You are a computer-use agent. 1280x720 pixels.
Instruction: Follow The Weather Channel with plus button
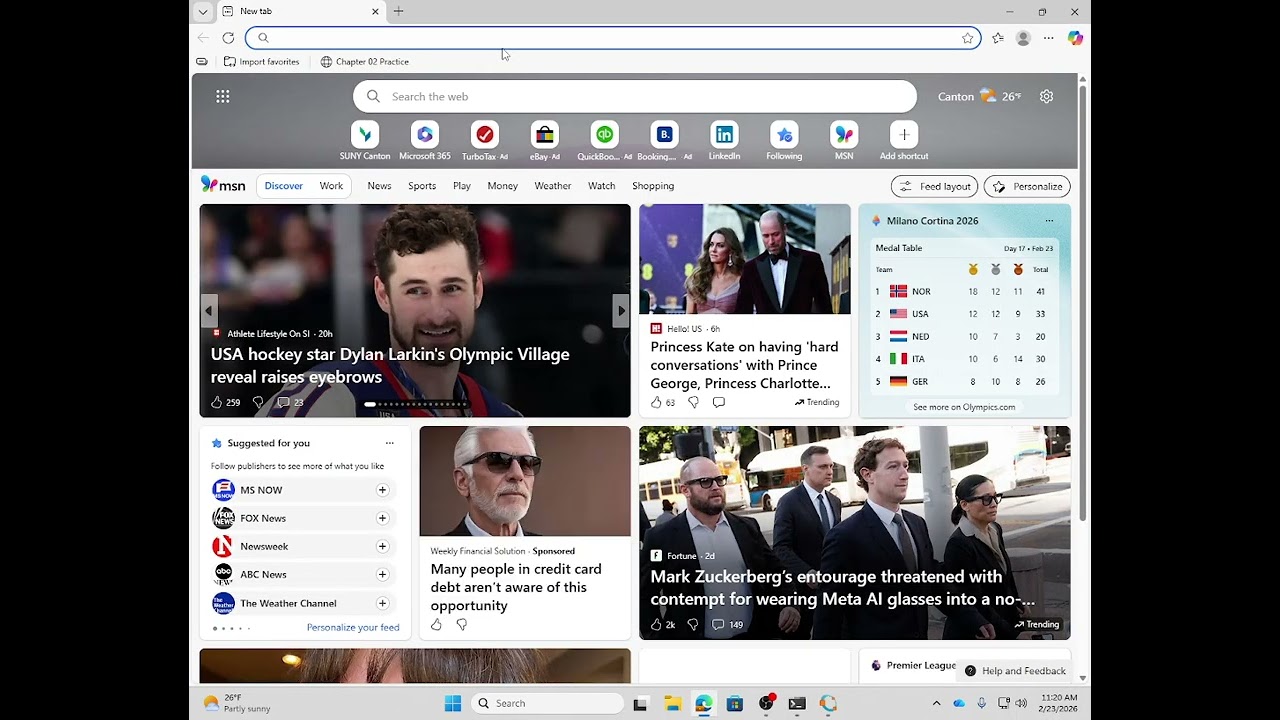[x=382, y=603]
